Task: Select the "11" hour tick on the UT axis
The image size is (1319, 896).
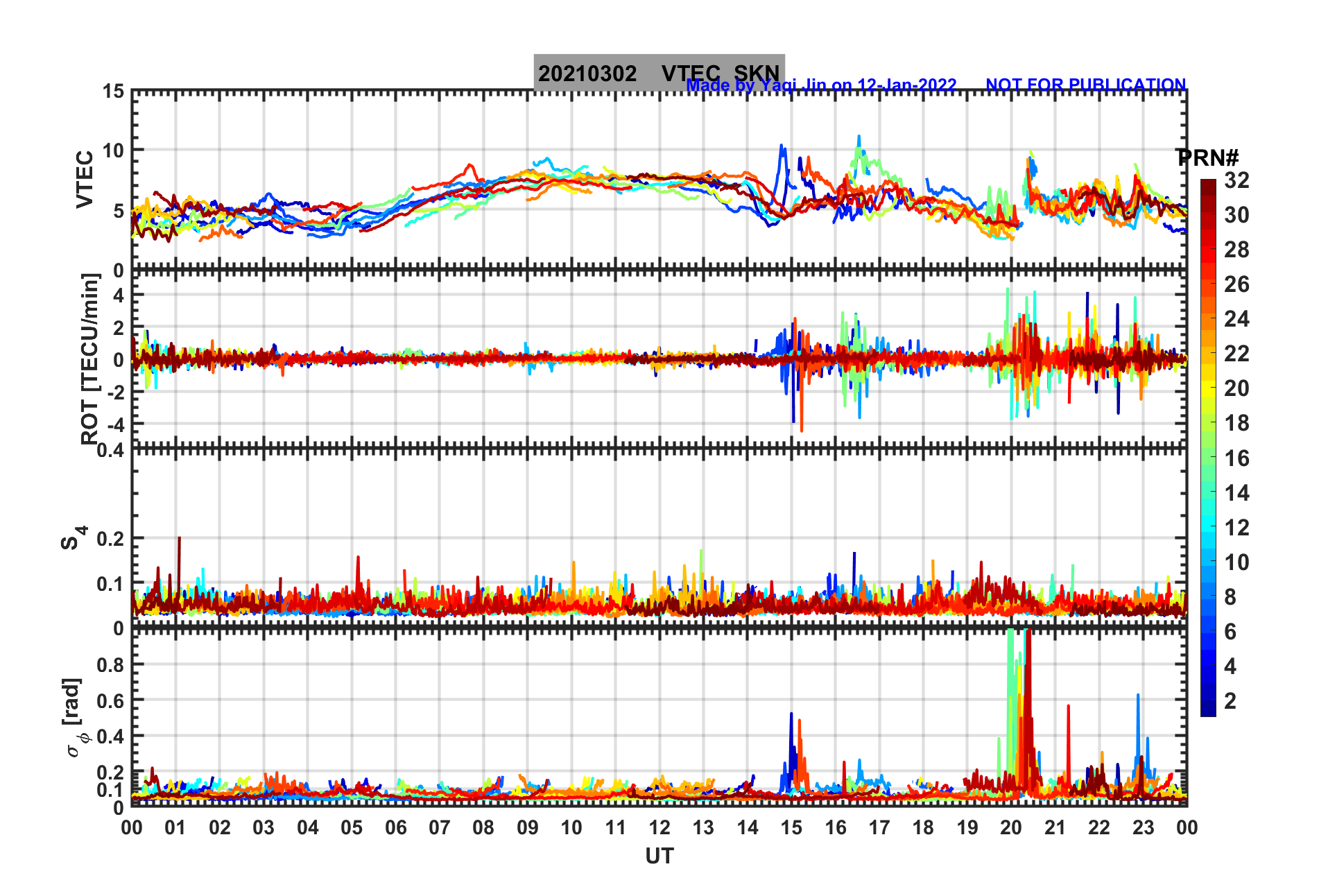Action: click(x=616, y=827)
